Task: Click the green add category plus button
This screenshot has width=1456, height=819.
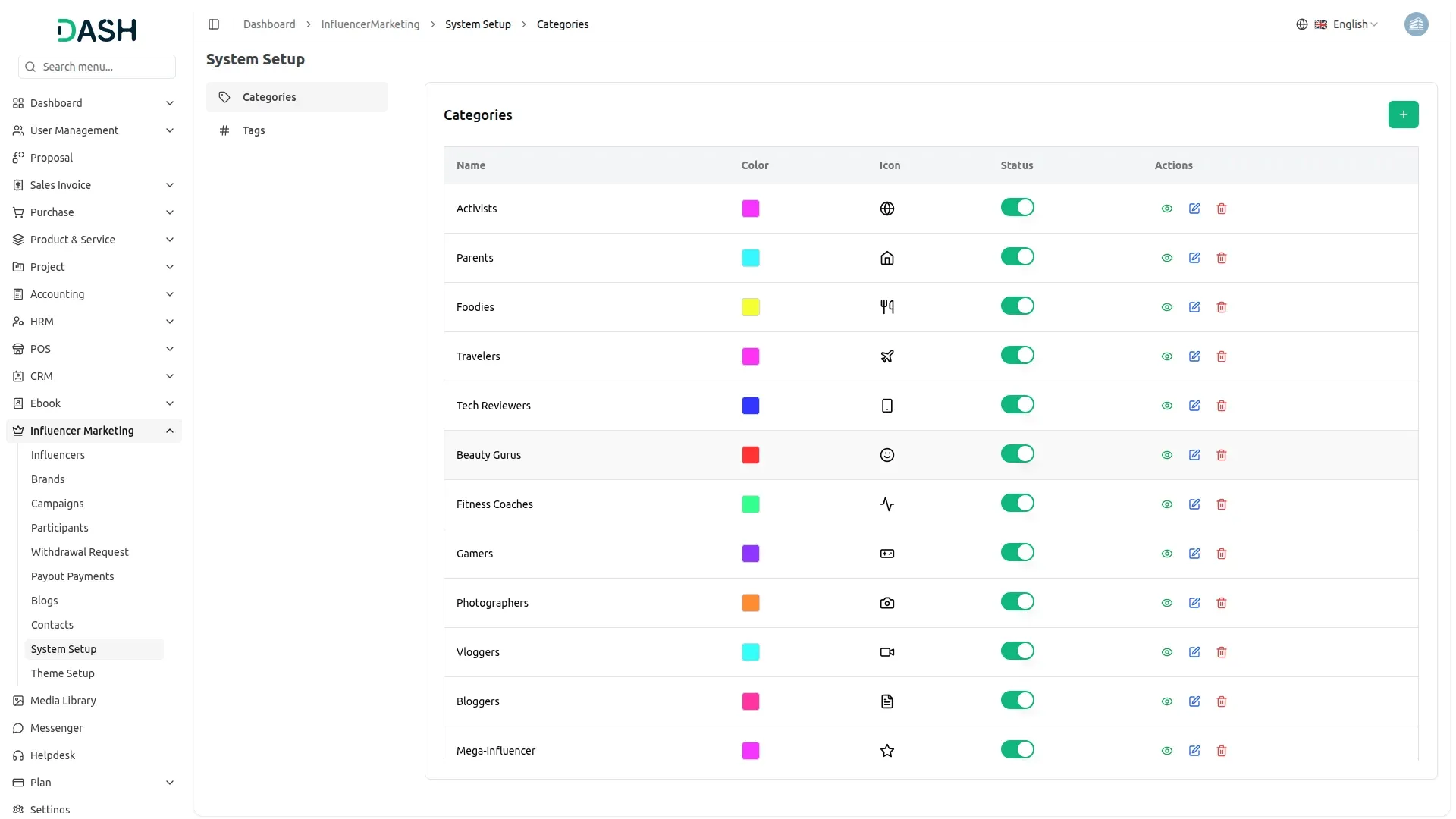Action: click(x=1403, y=115)
